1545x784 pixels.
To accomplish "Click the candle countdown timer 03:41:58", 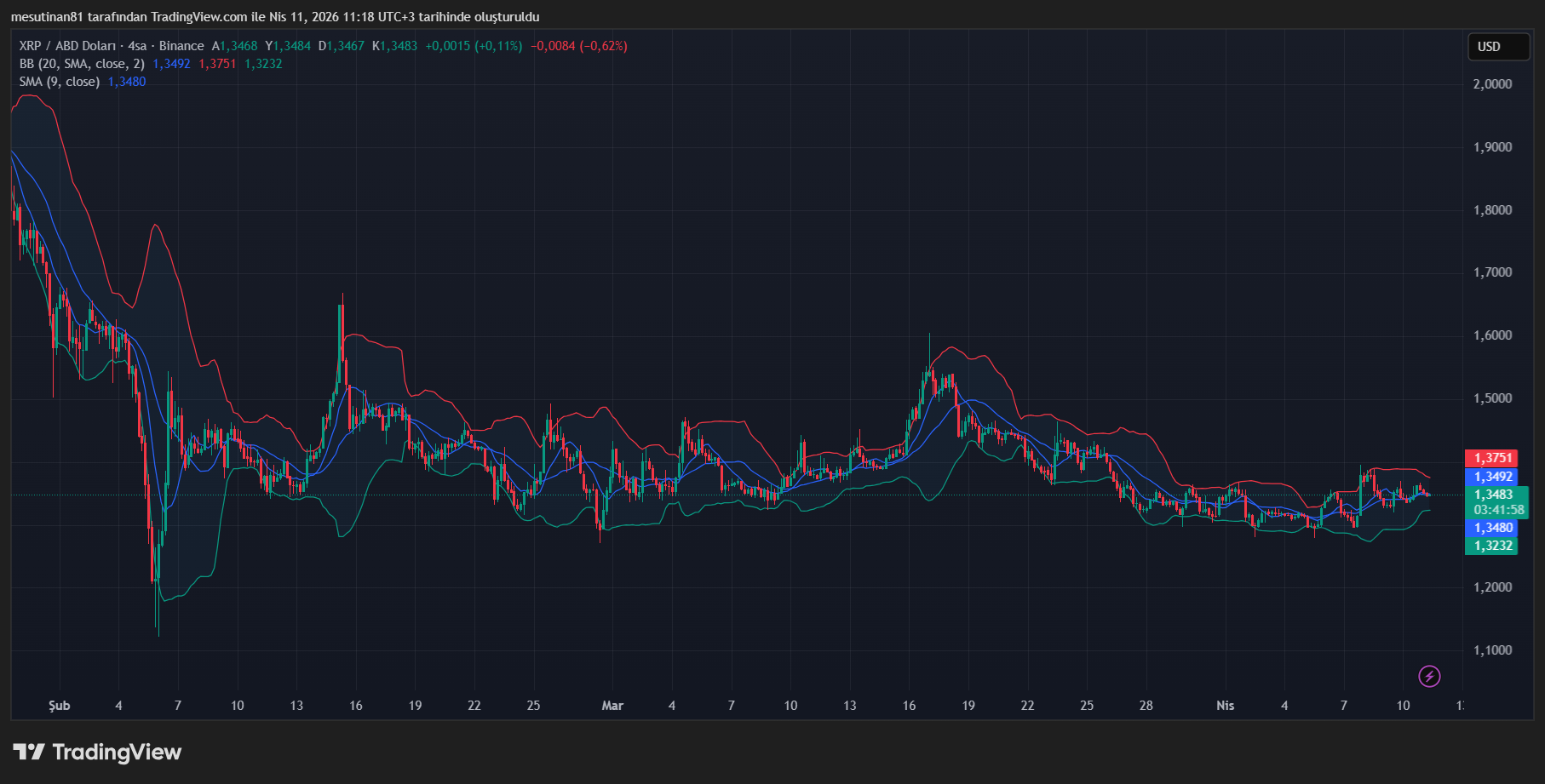I will (1499, 507).
